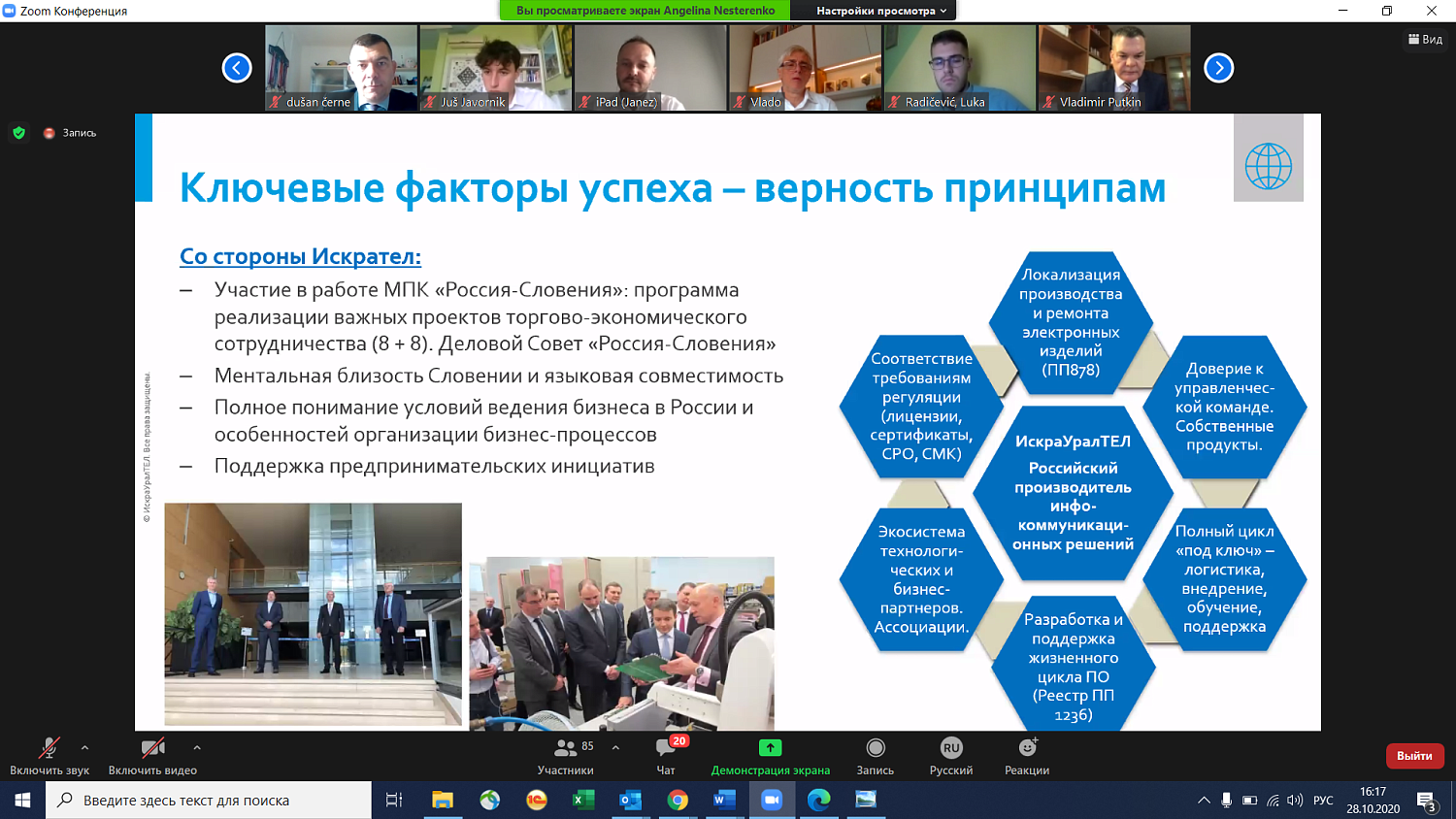Click Демонстрация экрана share screen button

771,756
